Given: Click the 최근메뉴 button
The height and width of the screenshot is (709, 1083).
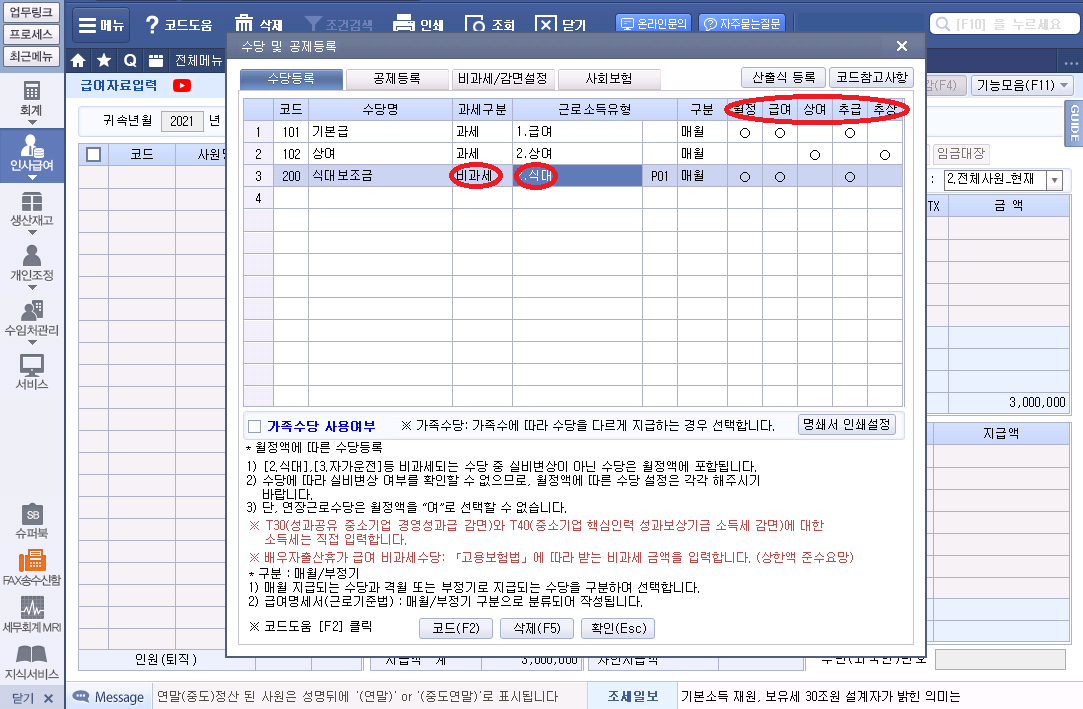Looking at the screenshot, I should point(31,56).
